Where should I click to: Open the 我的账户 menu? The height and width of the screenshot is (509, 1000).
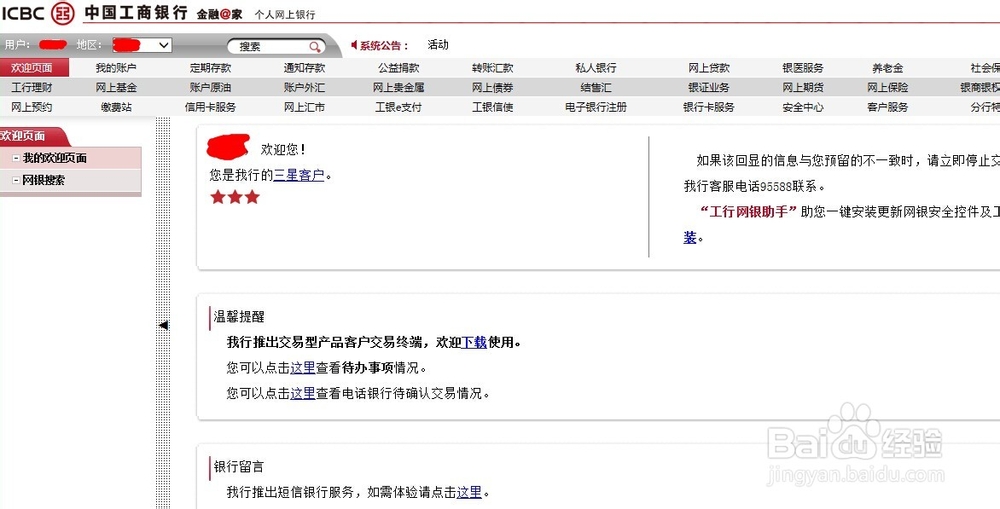click(116, 68)
